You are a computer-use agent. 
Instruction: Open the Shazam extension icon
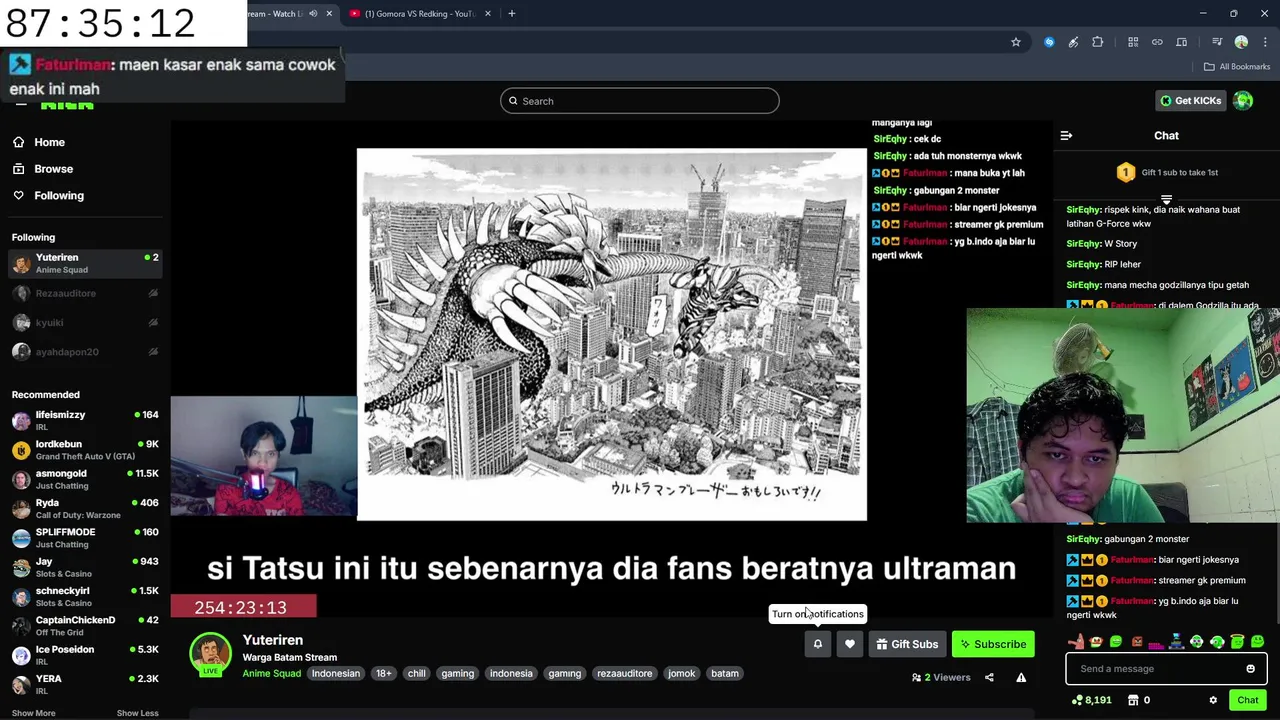point(1049,42)
